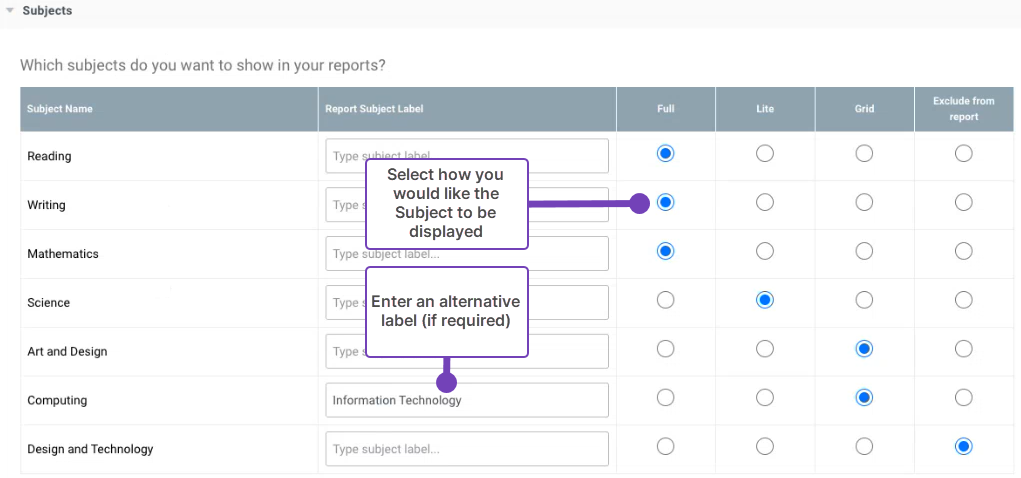Click the Reading subject label field
Image resolution: width=1021 pixels, height=478 pixels.
pyautogui.click(x=466, y=156)
